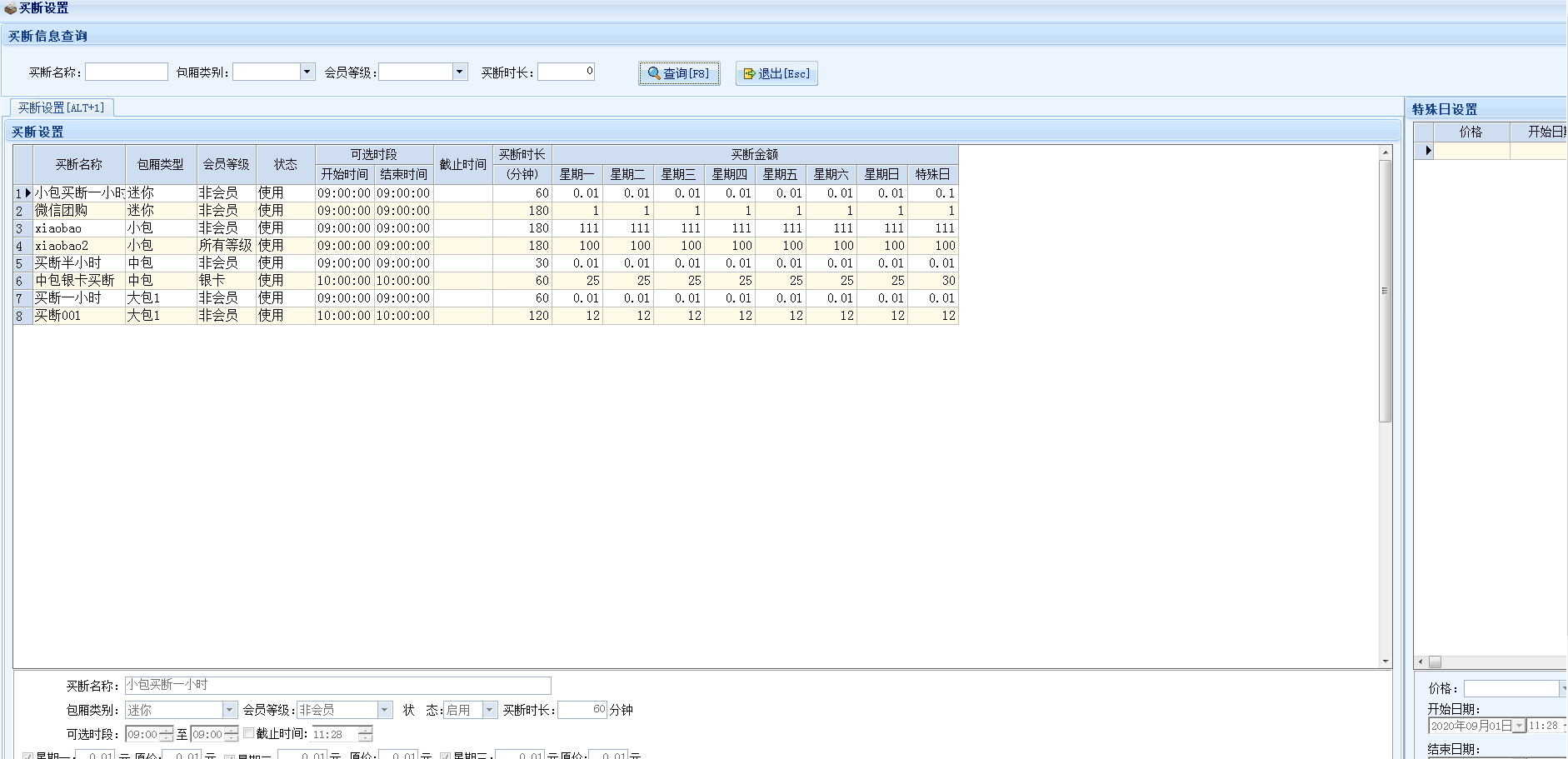Click the main table vertical scrollbar thumb
This screenshot has height=759, width=1568.
pos(1386,291)
